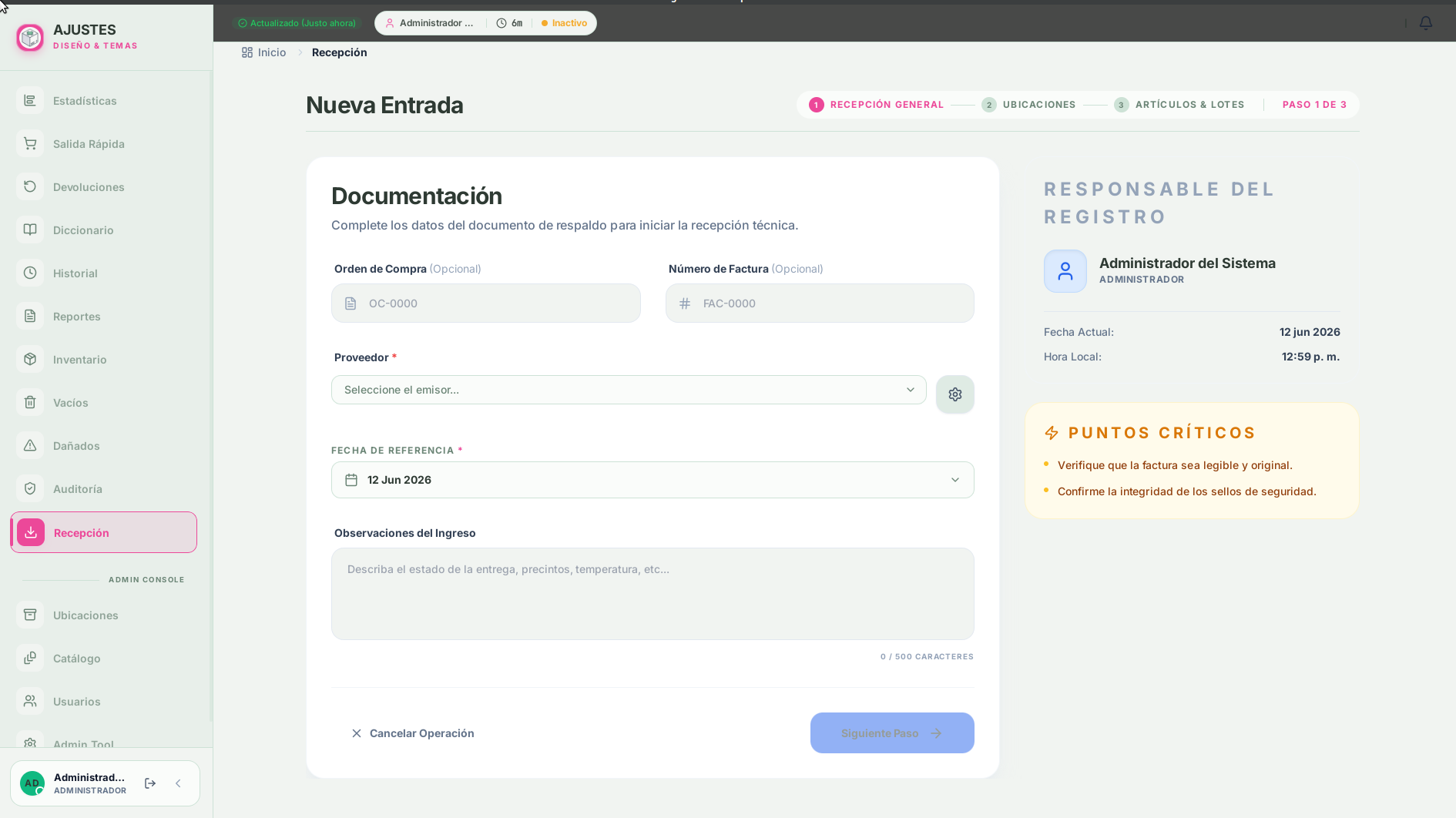The image size is (1456, 818).
Task: Open the Proveedor 'Seleccione el emisor...' dropdown
Action: 629,390
